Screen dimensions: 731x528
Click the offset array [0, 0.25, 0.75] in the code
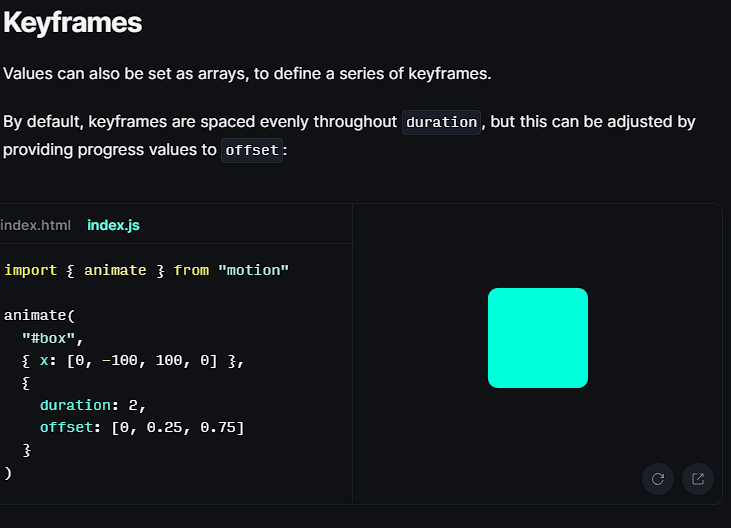(x=177, y=428)
